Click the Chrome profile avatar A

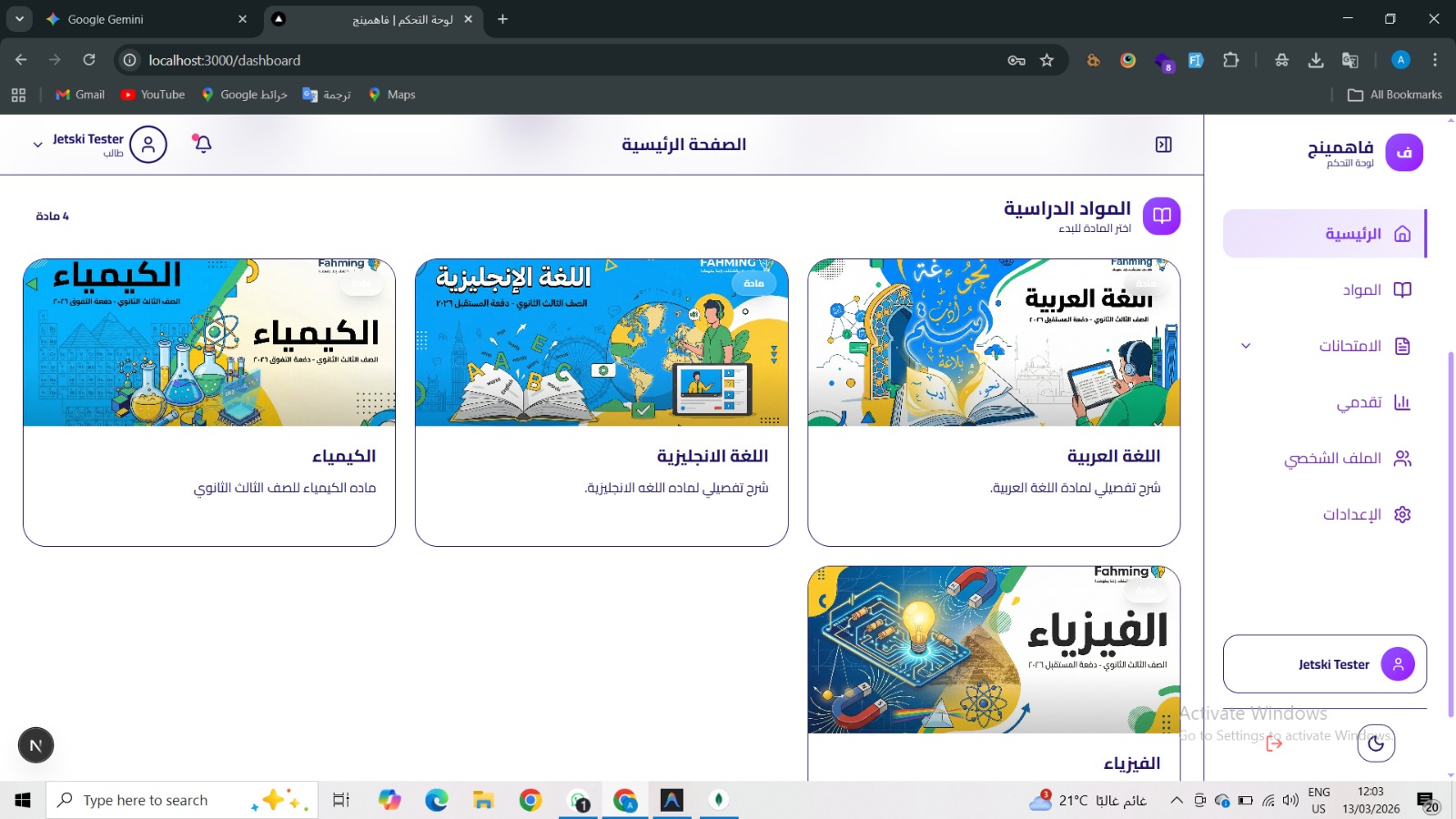[x=1400, y=60]
